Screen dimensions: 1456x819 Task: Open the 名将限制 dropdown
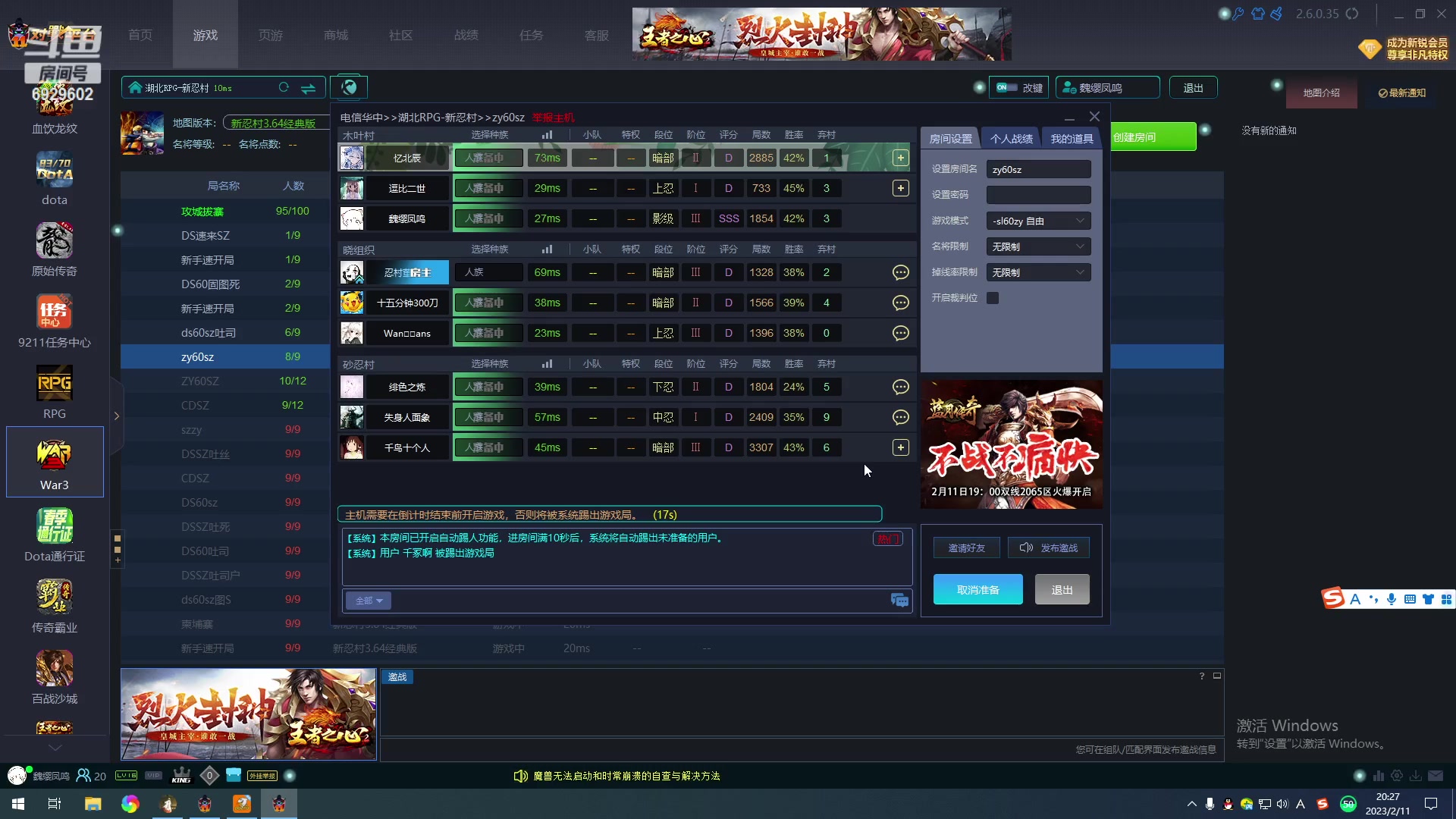pos(1038,246)
